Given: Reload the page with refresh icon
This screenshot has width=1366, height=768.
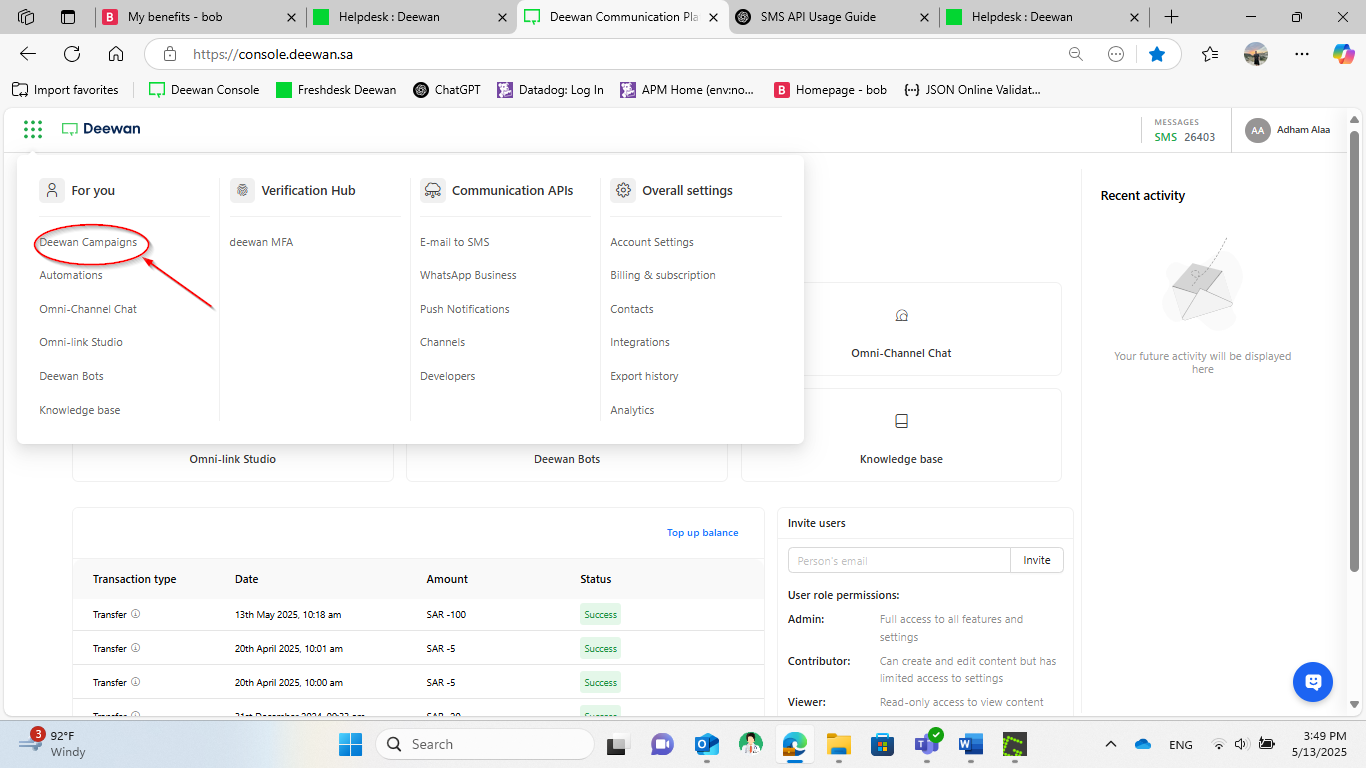Looking at the screenshot, I should [72, 54].
